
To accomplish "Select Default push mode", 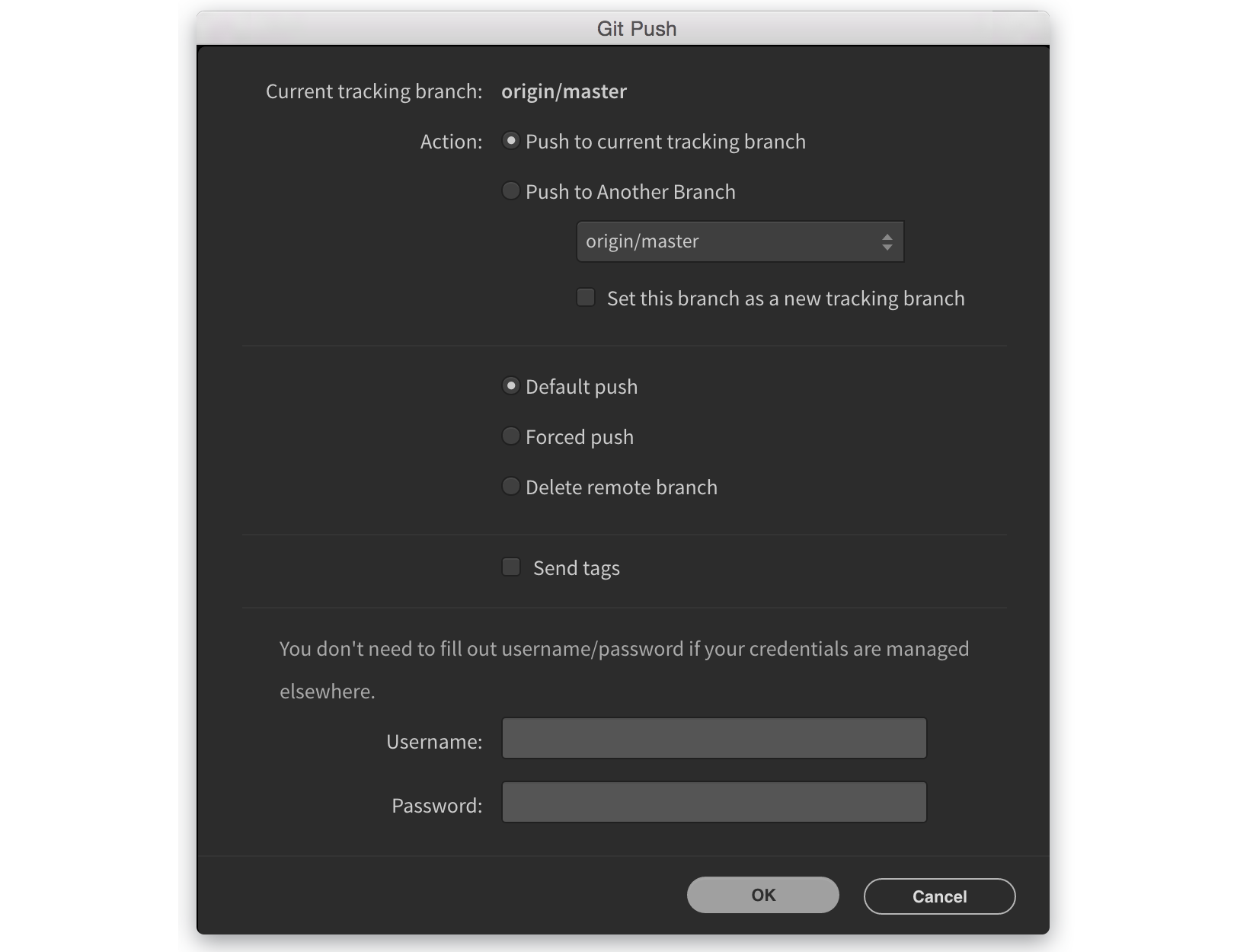I will click(x=511, y=386).
